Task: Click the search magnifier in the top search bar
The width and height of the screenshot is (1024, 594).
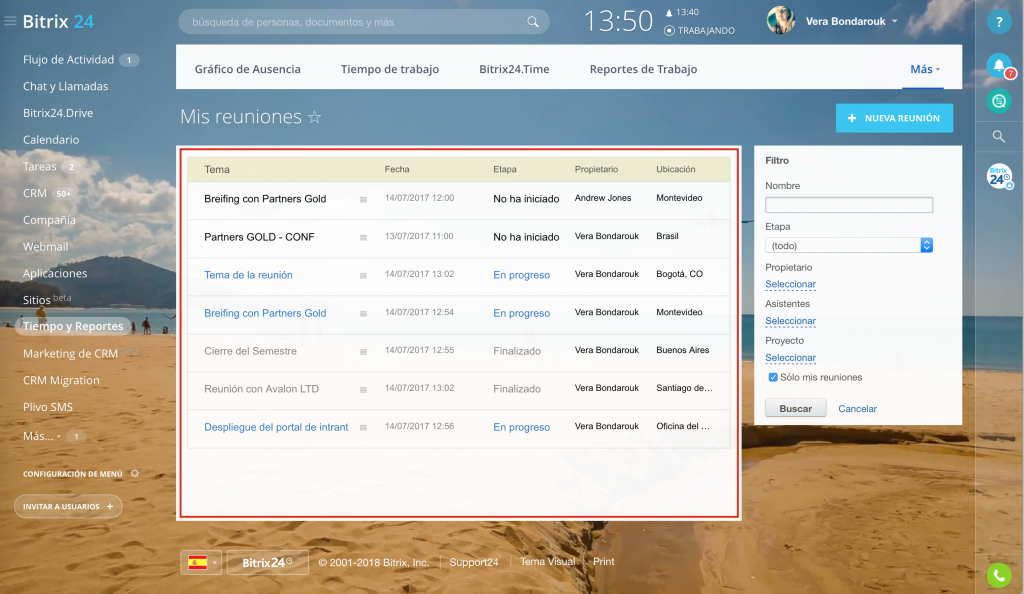Action: click(x=533, y=22)
